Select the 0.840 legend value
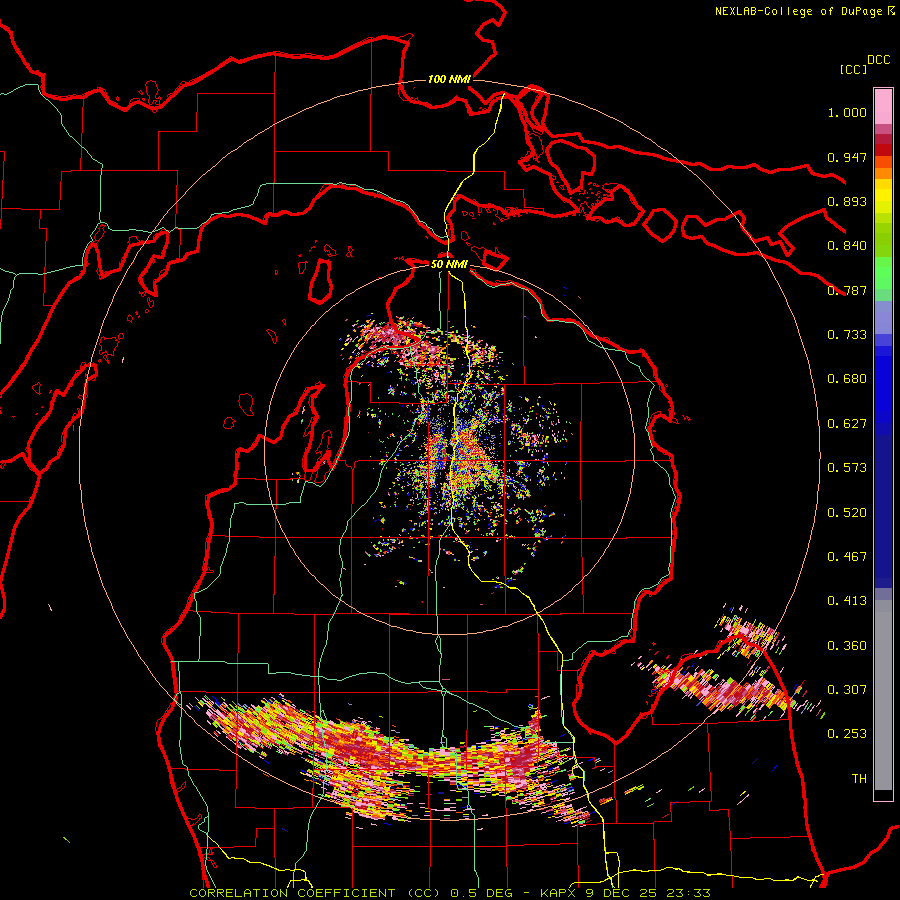Screen dimensions: 900x900 click(847, 246)
